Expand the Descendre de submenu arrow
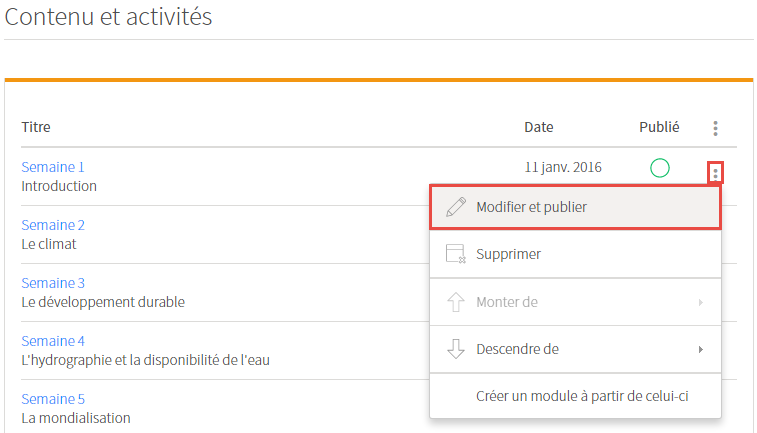This screenshot has width=757, height=433. click(x=701, y=349)
